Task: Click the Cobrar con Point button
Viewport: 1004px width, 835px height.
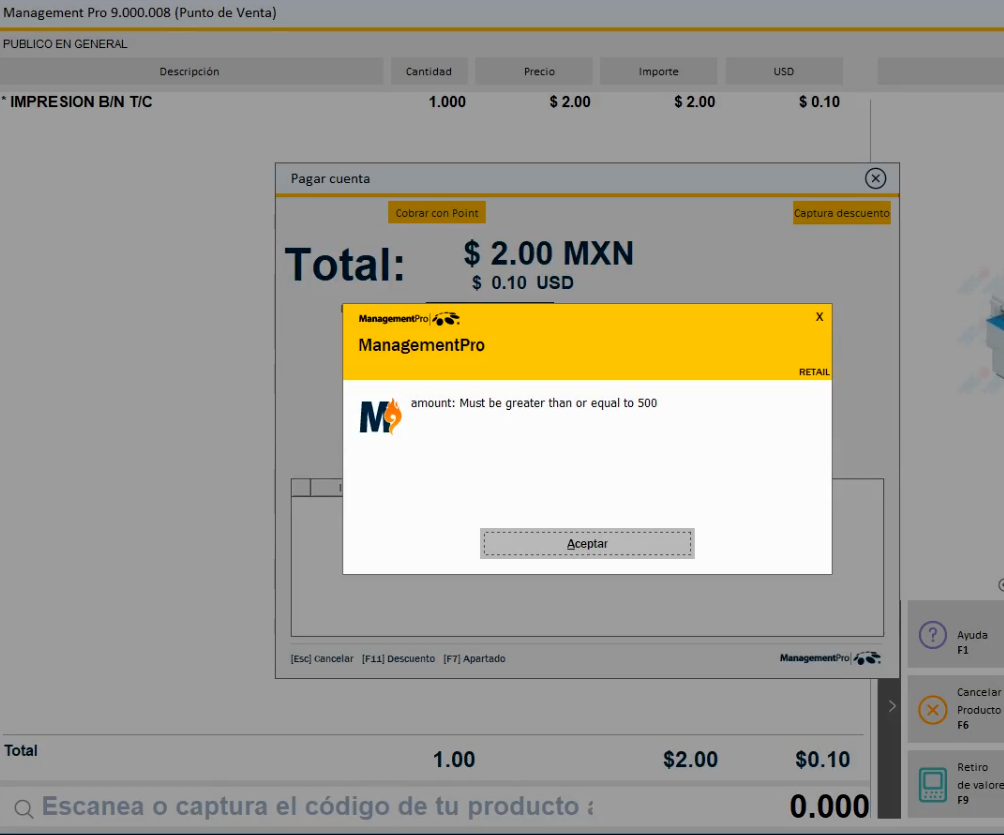Action: (x=437, y=213)
